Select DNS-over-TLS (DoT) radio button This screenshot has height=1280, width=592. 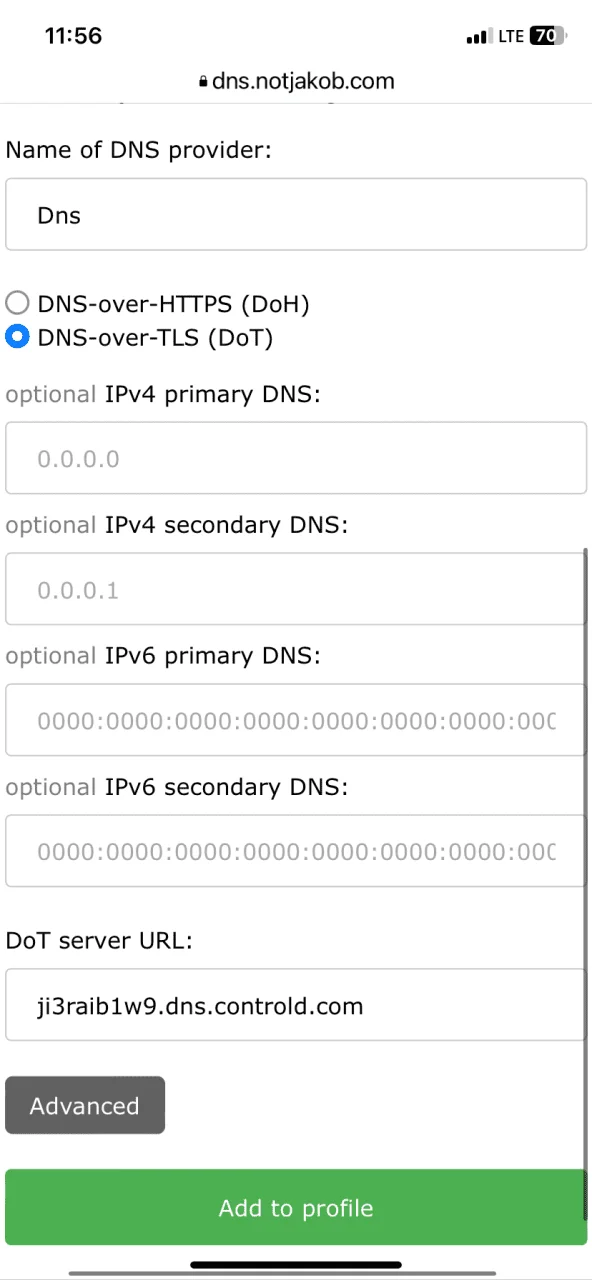click(x=17, y=337)
